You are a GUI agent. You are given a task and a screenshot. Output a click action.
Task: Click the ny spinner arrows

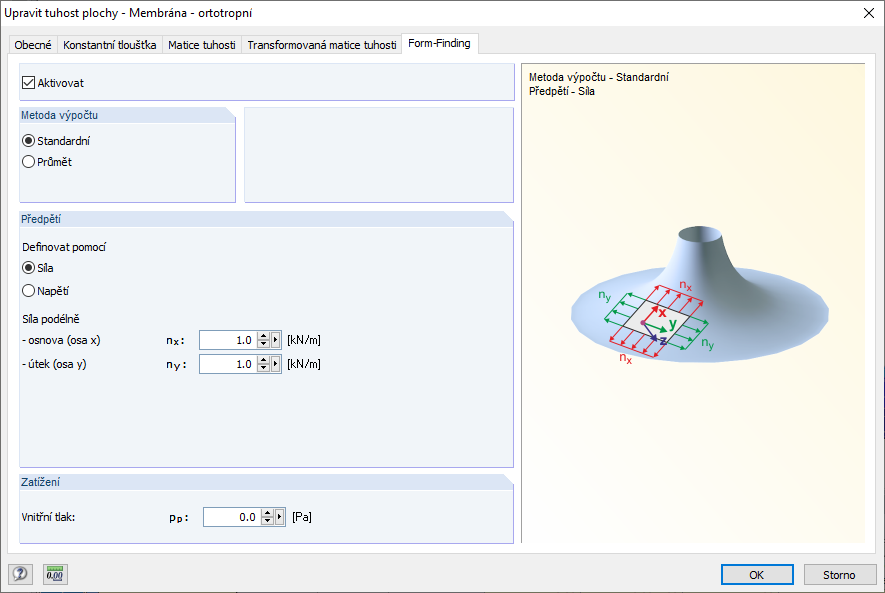point(264,364)
